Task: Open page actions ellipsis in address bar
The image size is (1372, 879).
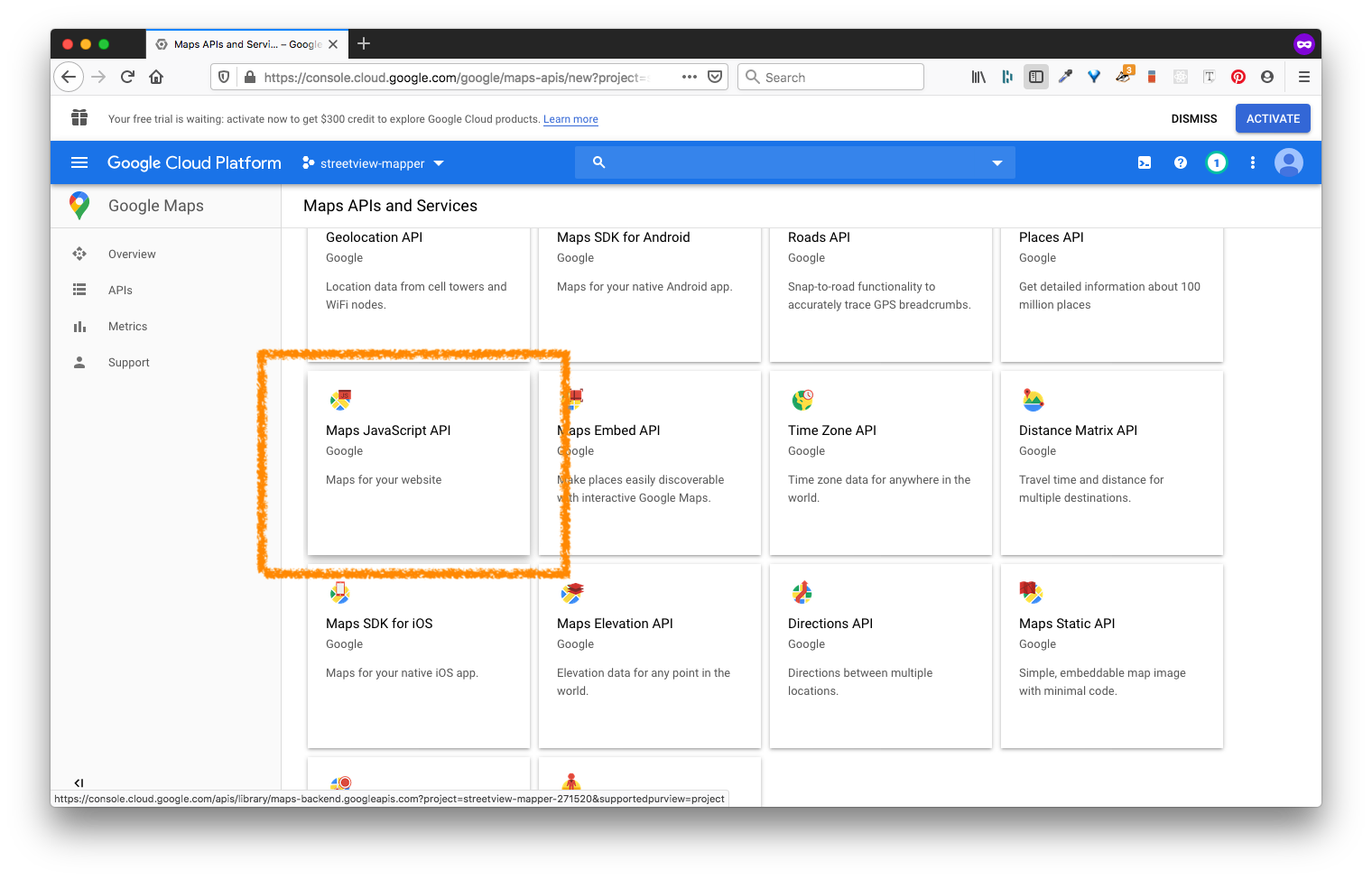Action: coord(689,77)
